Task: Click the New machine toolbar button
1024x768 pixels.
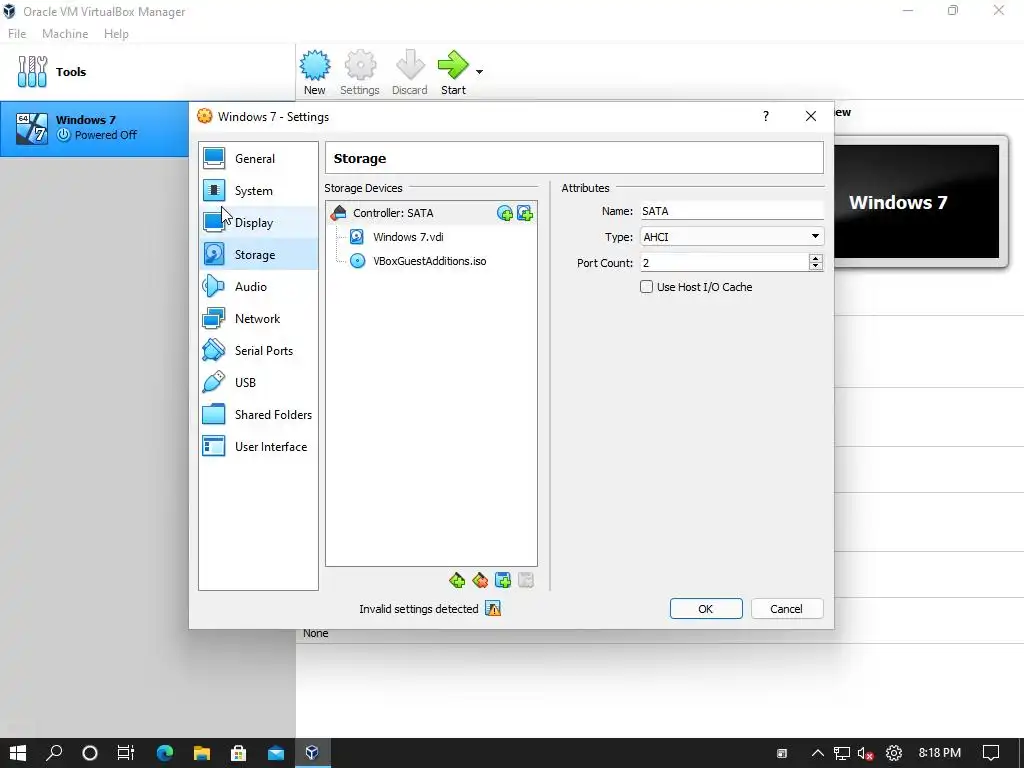Action: tap(315, 72)
